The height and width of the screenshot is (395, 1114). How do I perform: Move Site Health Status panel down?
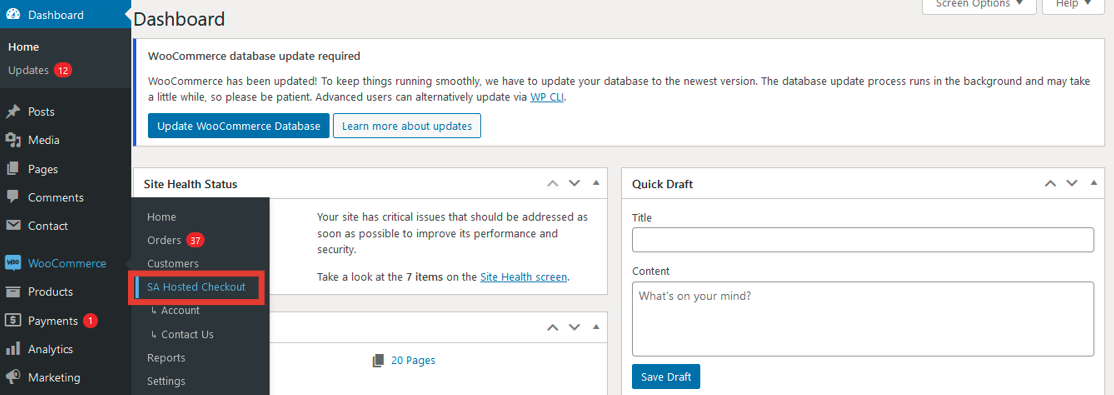click(x=575, y=183)
